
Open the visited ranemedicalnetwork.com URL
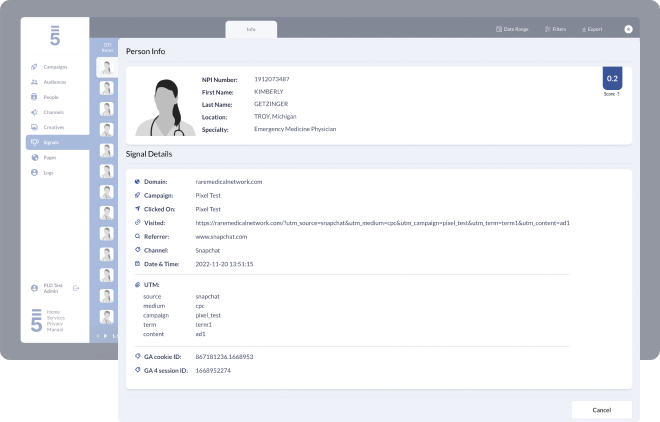pos(382,223)
